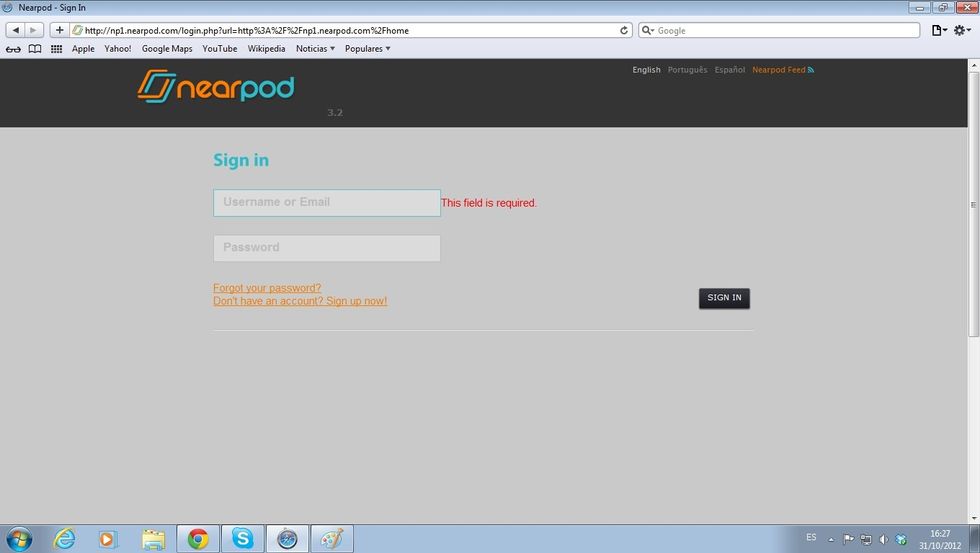Switch to Paint in taskbar
The height and width of the screenshot is (553, 980).
(332, 539)
